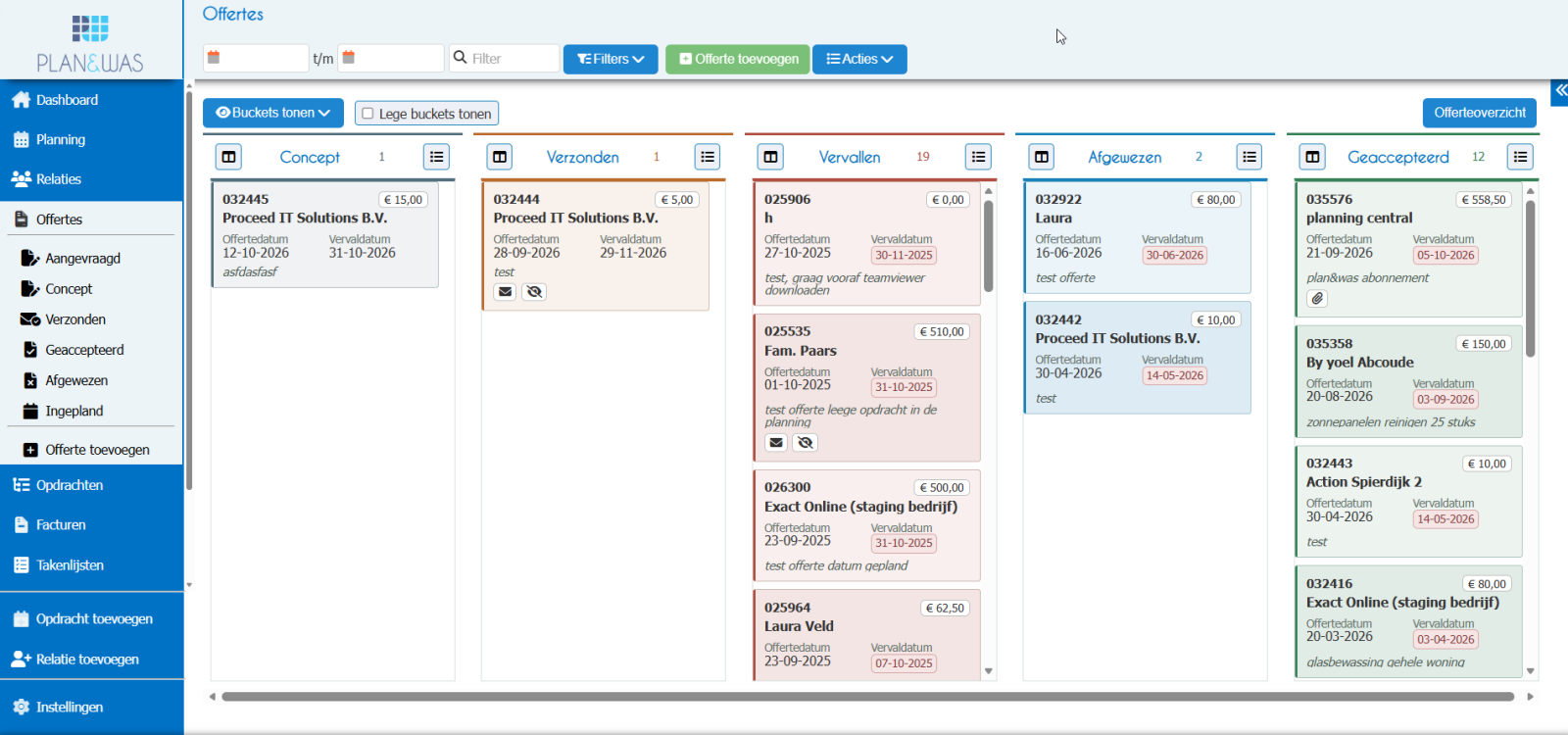Click the green Offerte toevoegen button
1568x735 pixels.
click(738, 59)
